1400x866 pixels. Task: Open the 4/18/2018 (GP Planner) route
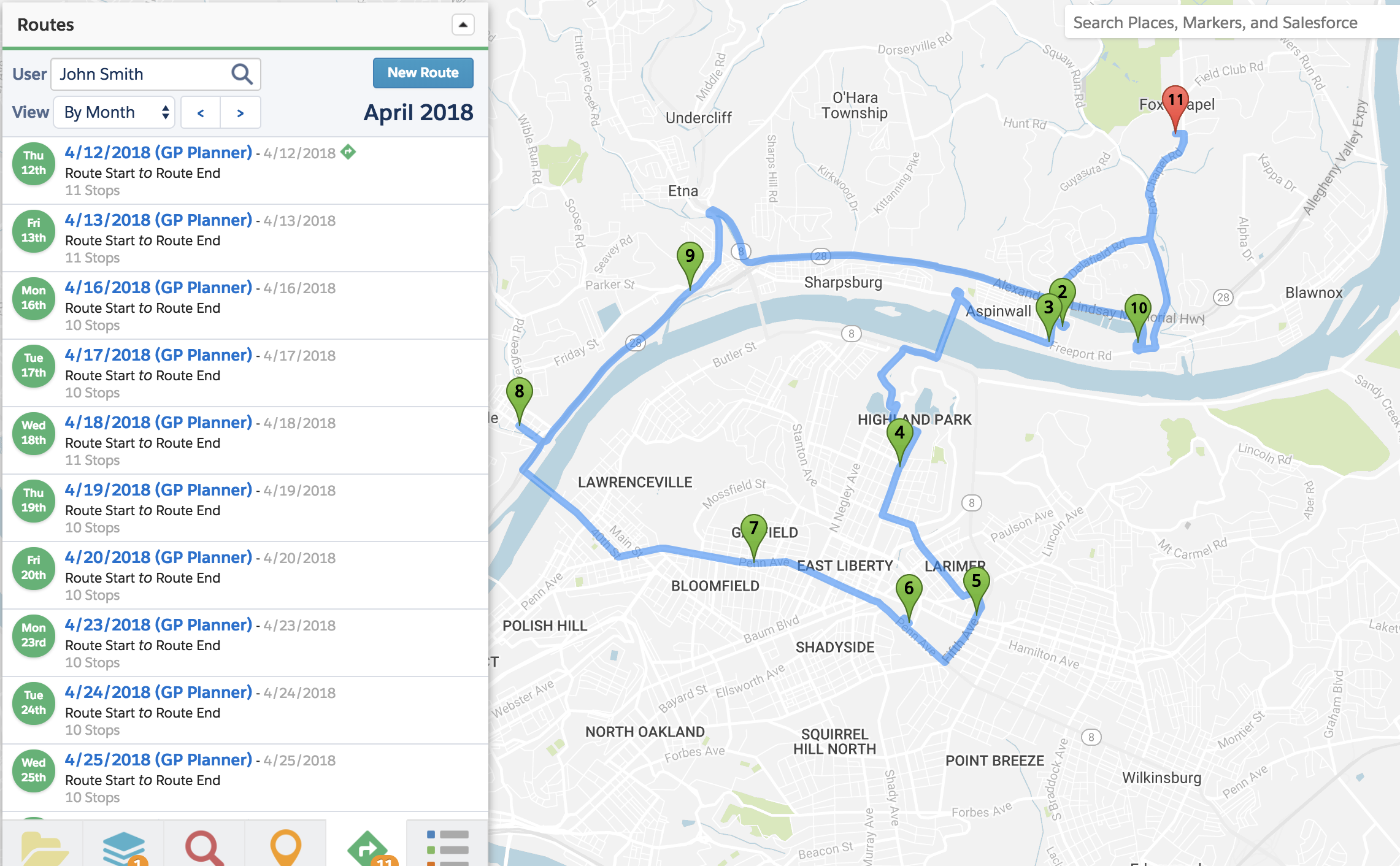pyautogui.click(x=158, y=422)
